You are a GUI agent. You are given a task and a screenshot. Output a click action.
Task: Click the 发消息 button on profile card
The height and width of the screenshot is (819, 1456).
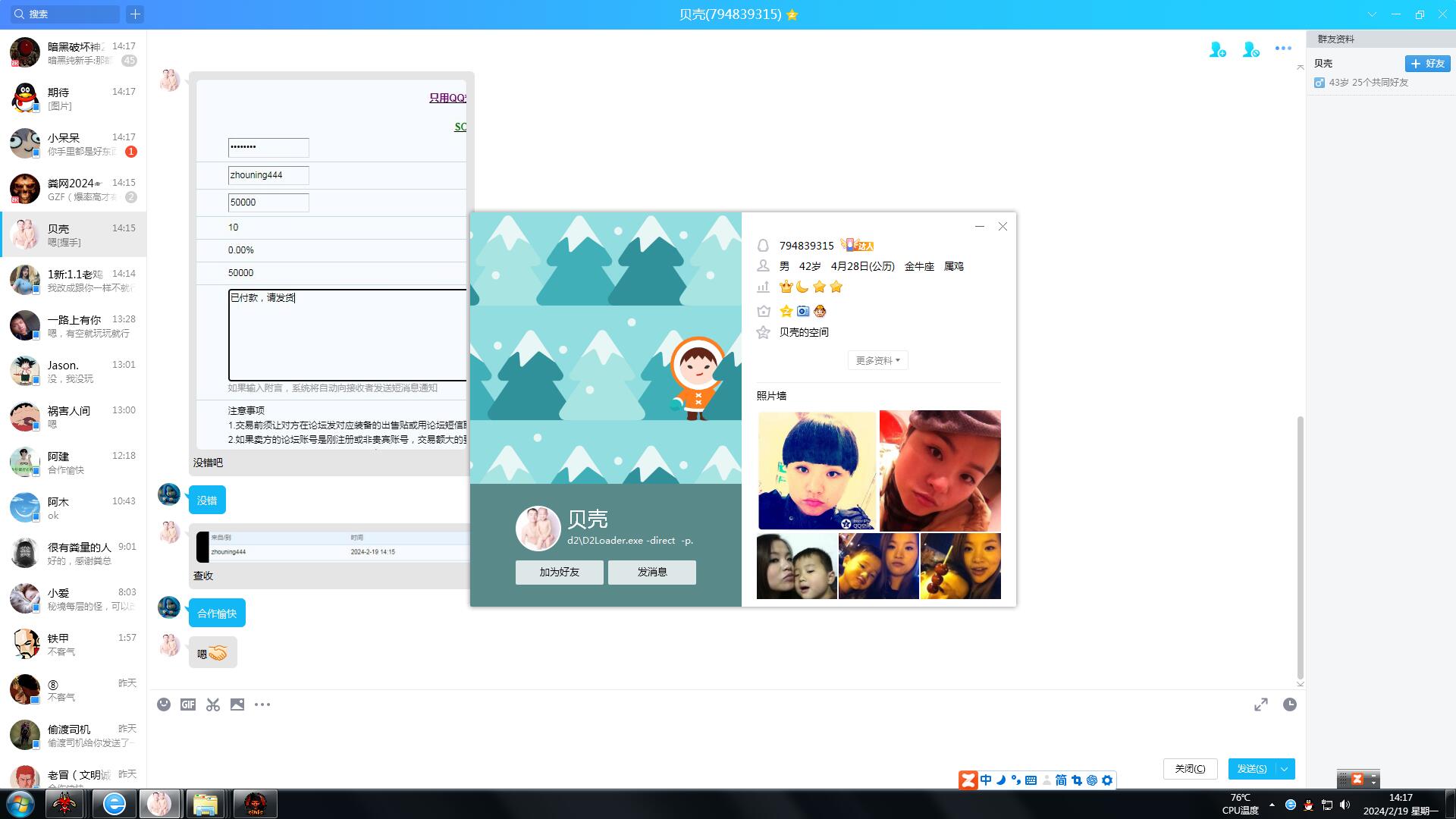tap(651, 573)
